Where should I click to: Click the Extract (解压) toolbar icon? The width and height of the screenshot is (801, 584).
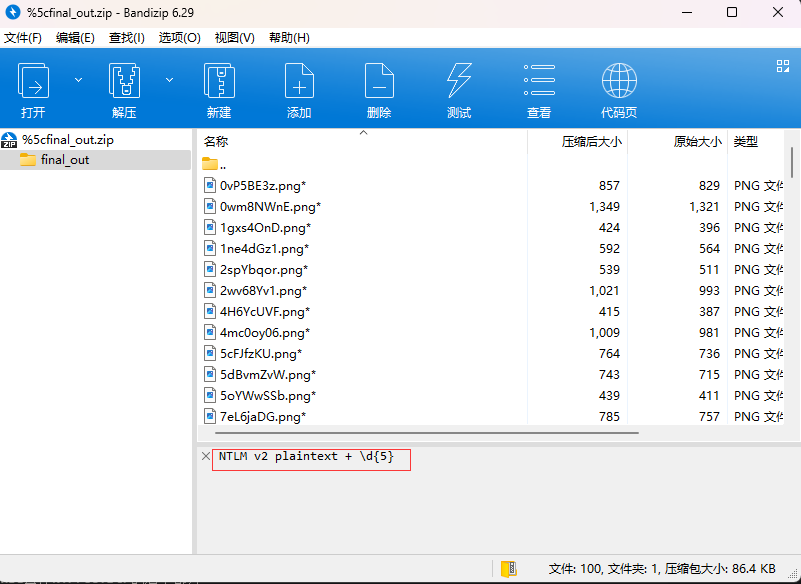[124, 81]
